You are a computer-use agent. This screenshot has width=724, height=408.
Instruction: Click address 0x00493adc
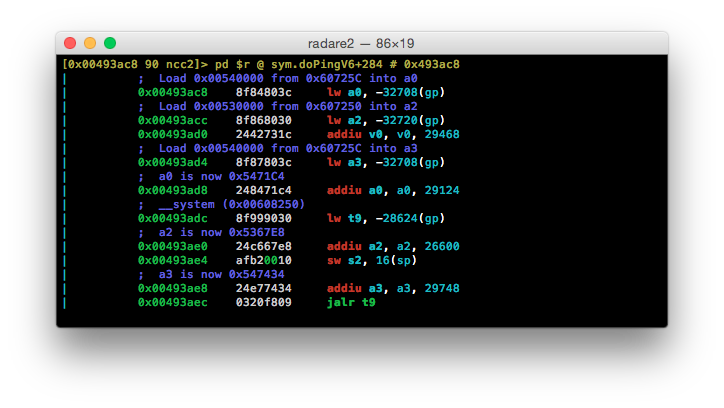[x=173, y=218]
